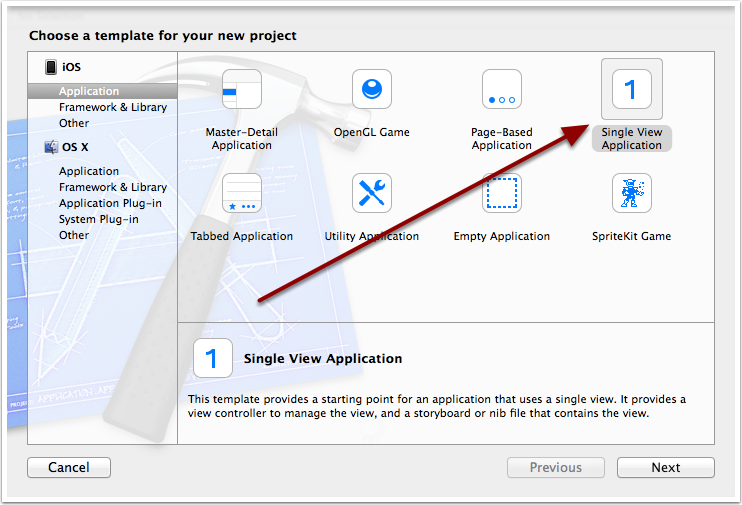The height and width of the screenshot is (505, 742).
Task: Click the OS X Finder icon in sidebar
Action: pyautogui.click(x=50, y=147)
